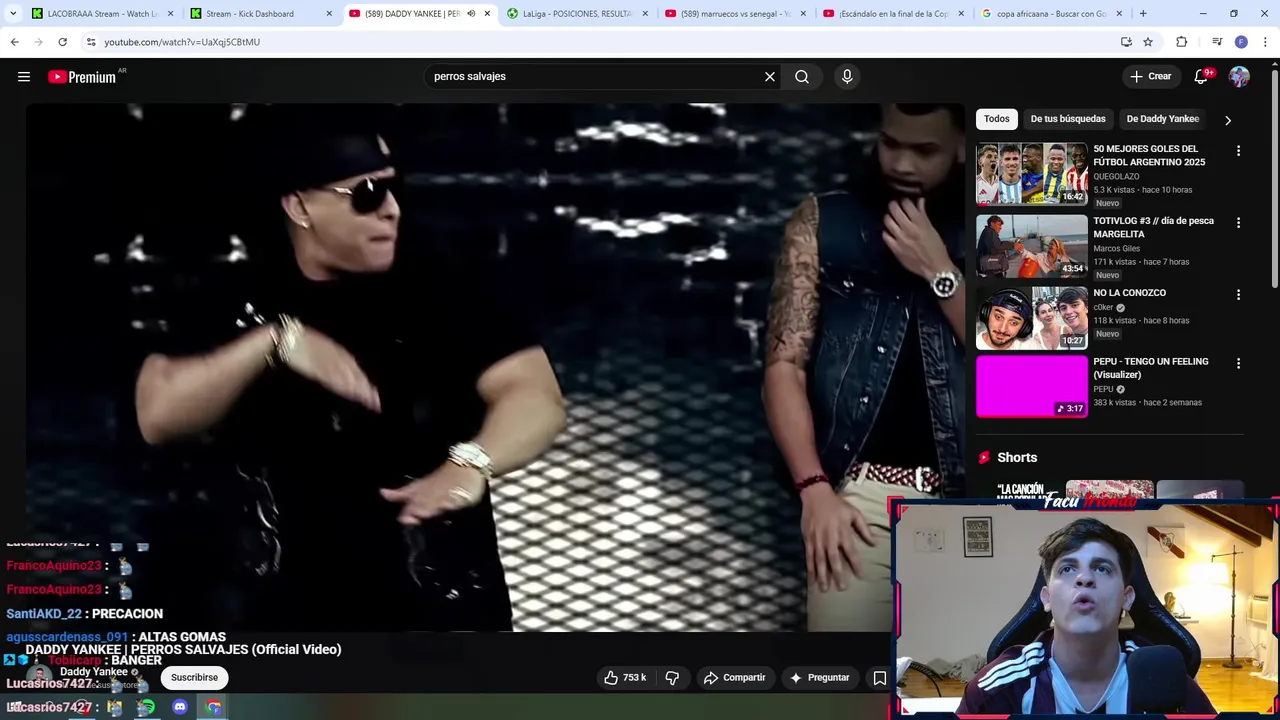
Task: Open Chrome extensions puzzle icon
Action: click(1182, 42)
